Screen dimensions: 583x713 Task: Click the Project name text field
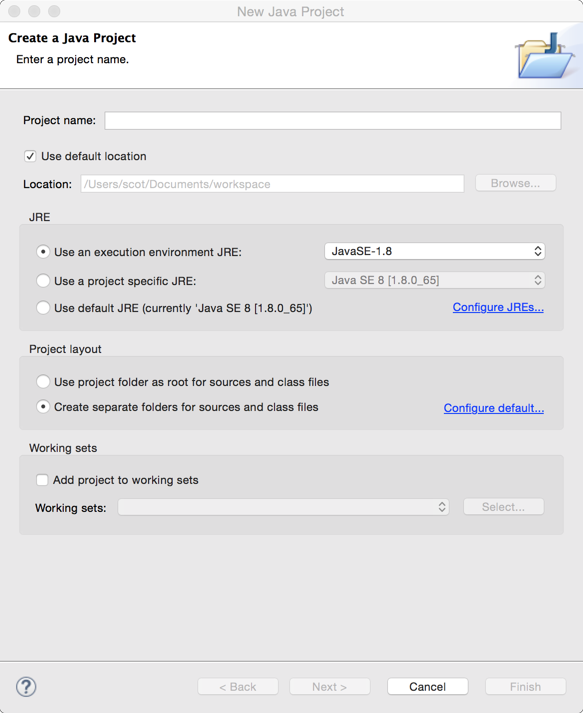tap(333, 121)
